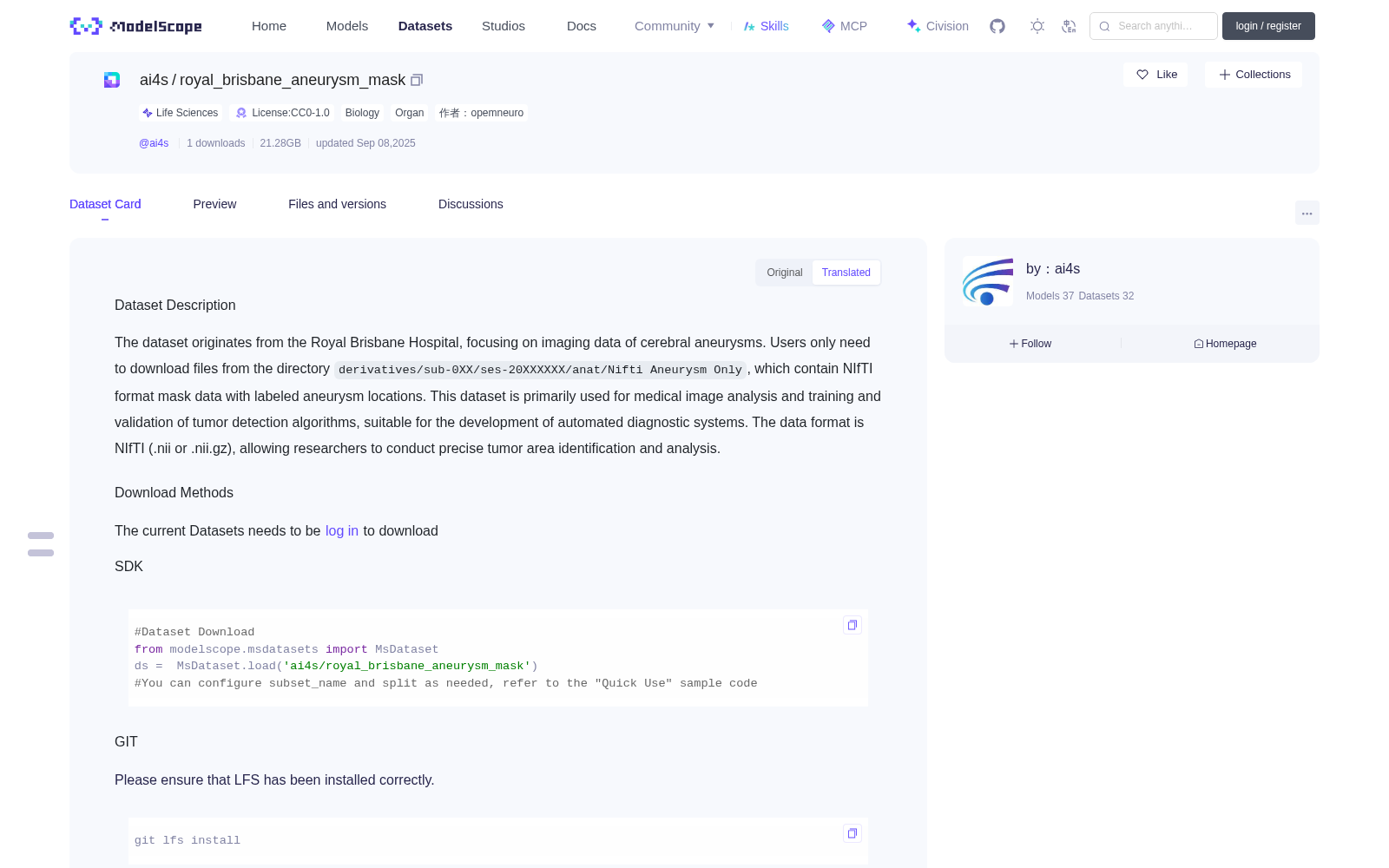Viewport: 1389px width, 868px height.
Task: Open the Civision navigation link
Action: pyautogui.click(x=938, y=26)
